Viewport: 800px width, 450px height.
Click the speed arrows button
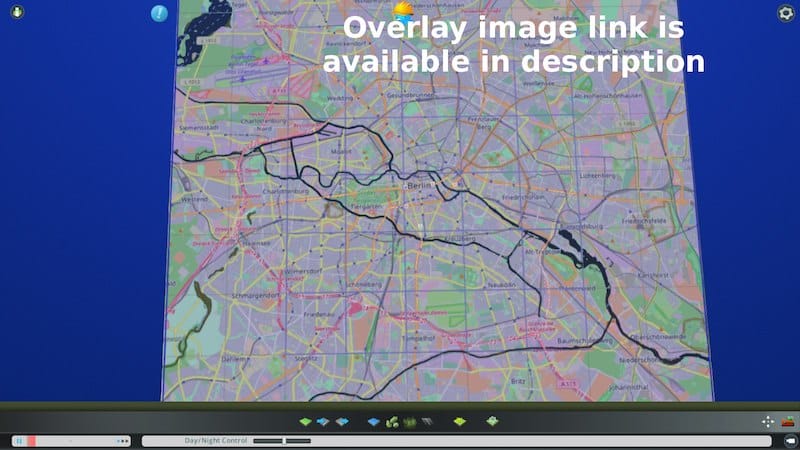pyautogui.click(x=123, y=441)
